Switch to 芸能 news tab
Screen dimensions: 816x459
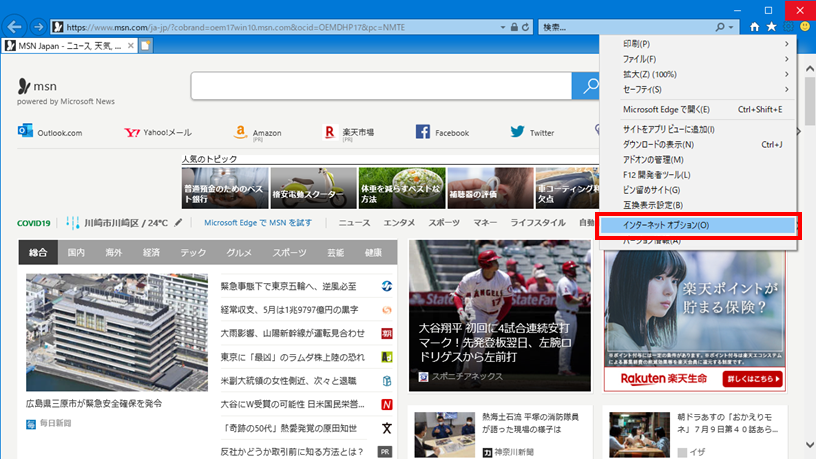pyautogui.click(x=335, y=252)
